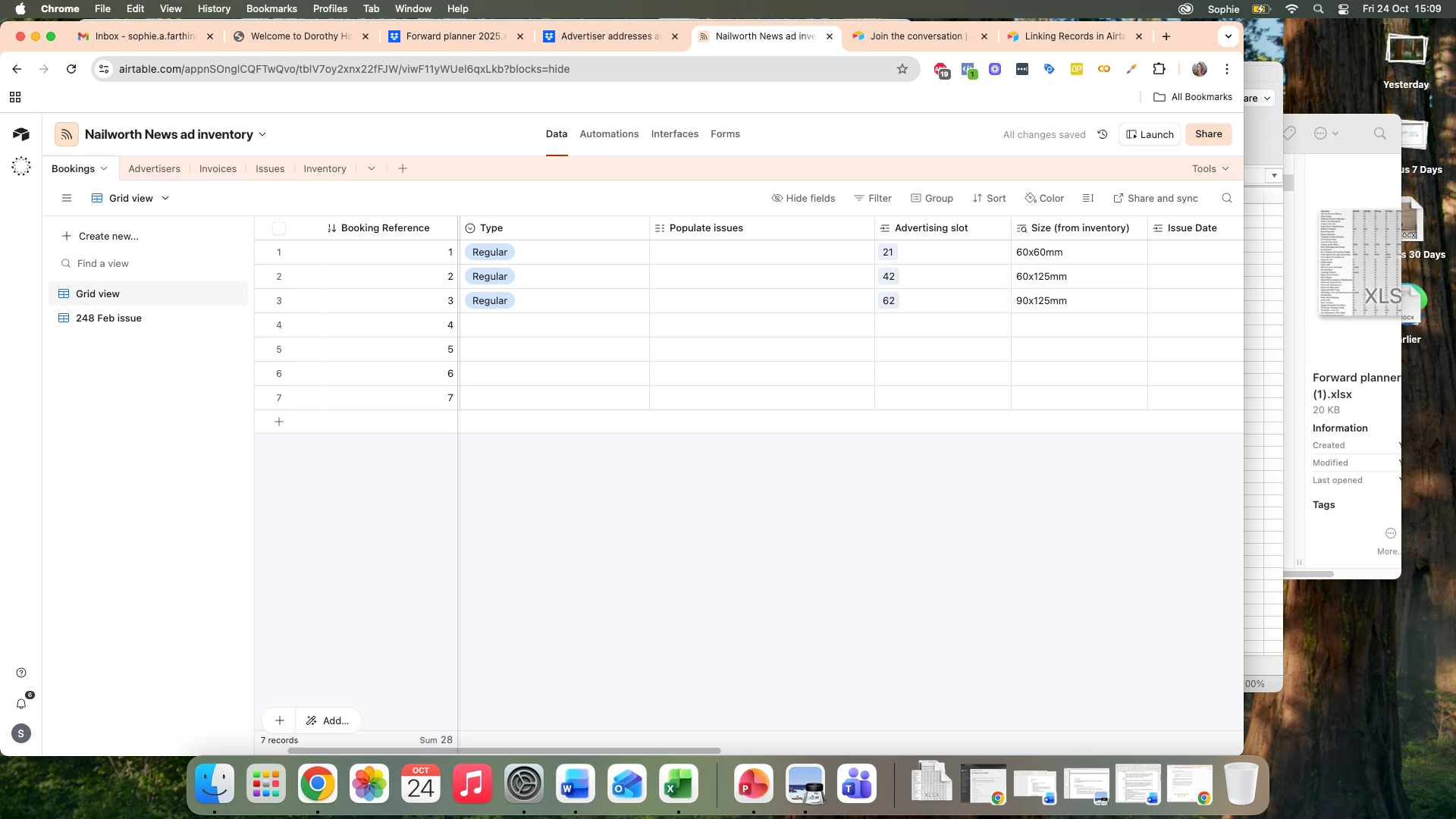This screenshot has width=1456, height=819.
Task: Open the notifications bell
Action: click(x=21, y=704)
